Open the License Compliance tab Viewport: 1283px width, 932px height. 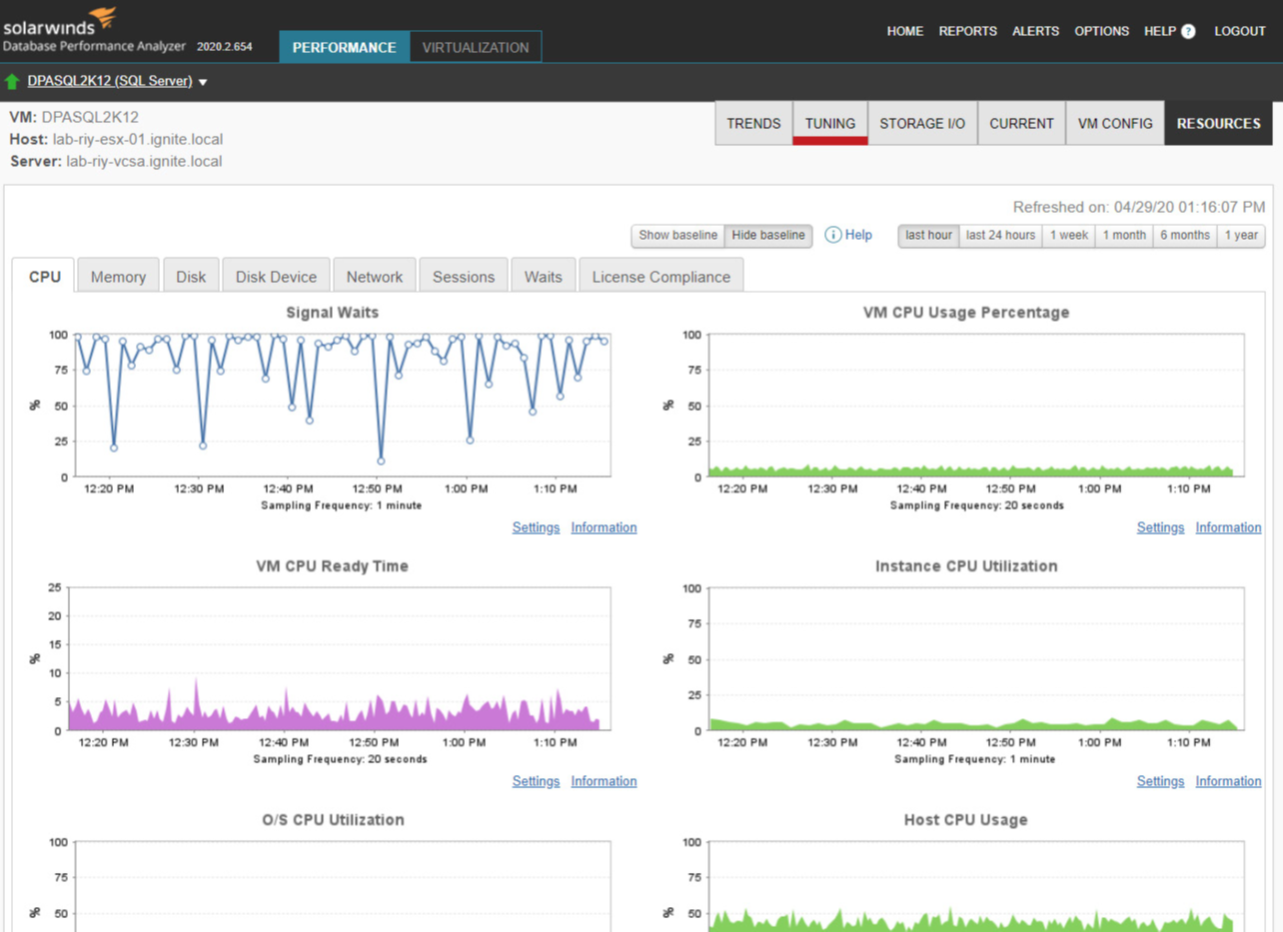[661, 277]
